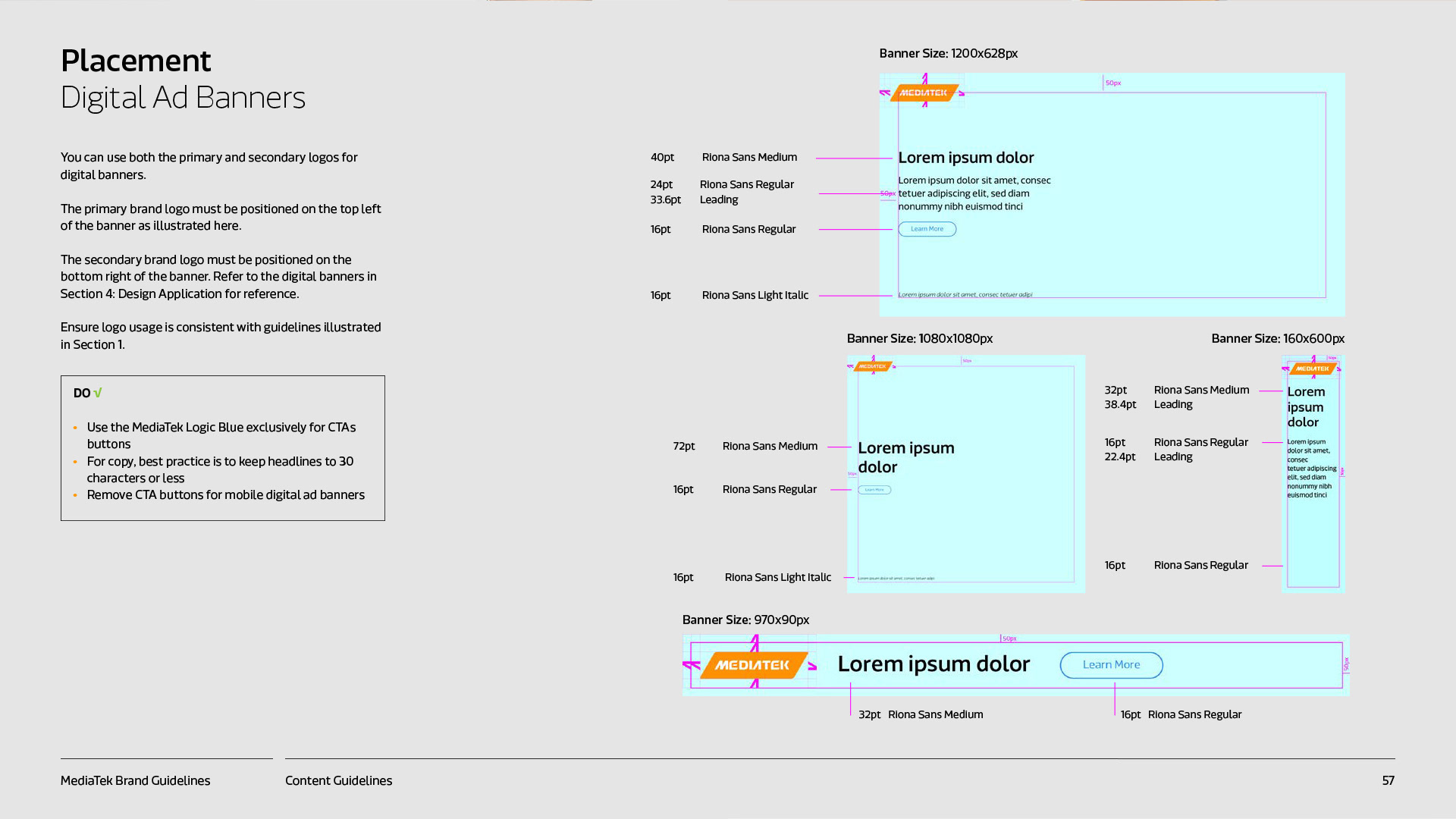Click the 160x600 skyscraper banner mockup

(1313, 474)
